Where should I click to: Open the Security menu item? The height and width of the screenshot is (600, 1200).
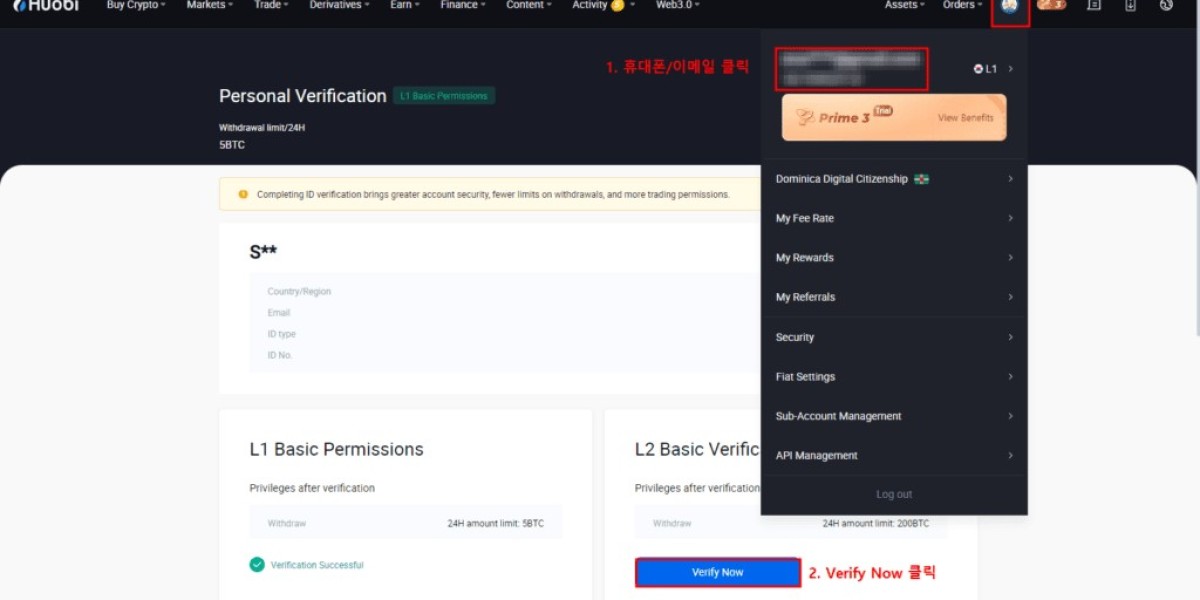894,337
